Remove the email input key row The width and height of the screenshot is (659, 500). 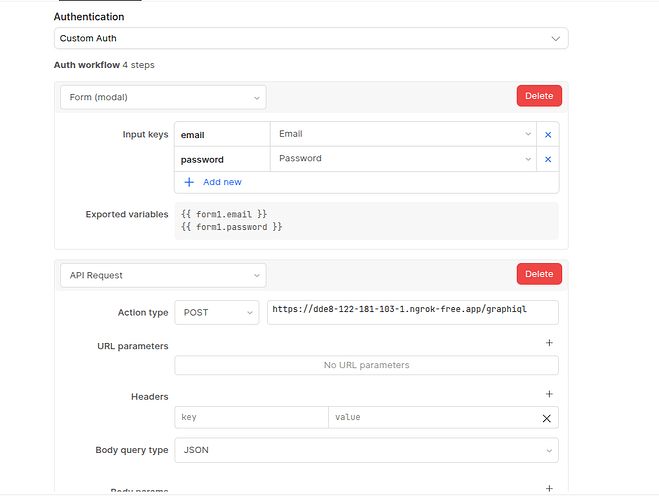547,134
